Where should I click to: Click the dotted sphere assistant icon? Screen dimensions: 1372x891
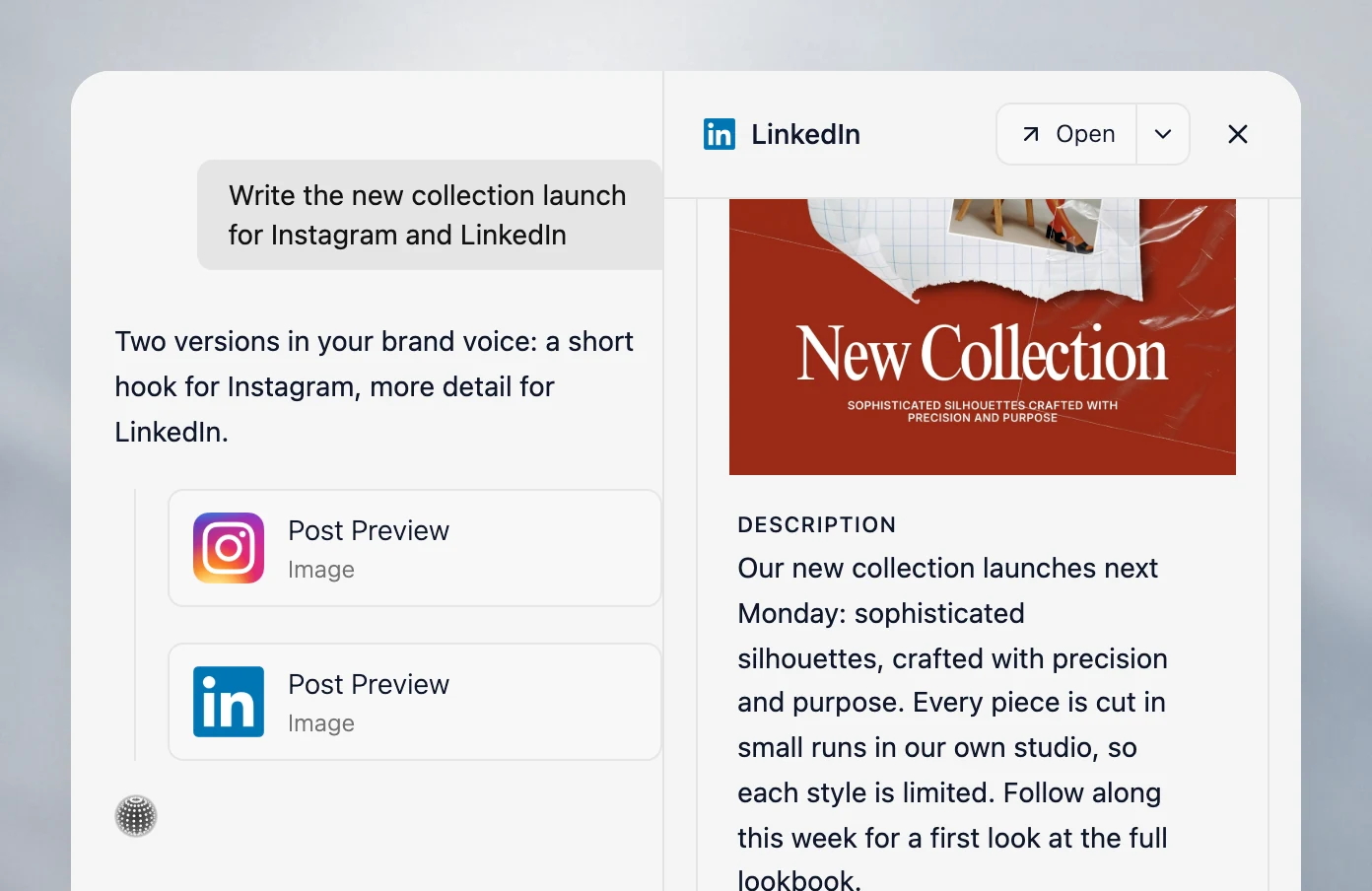136,816
